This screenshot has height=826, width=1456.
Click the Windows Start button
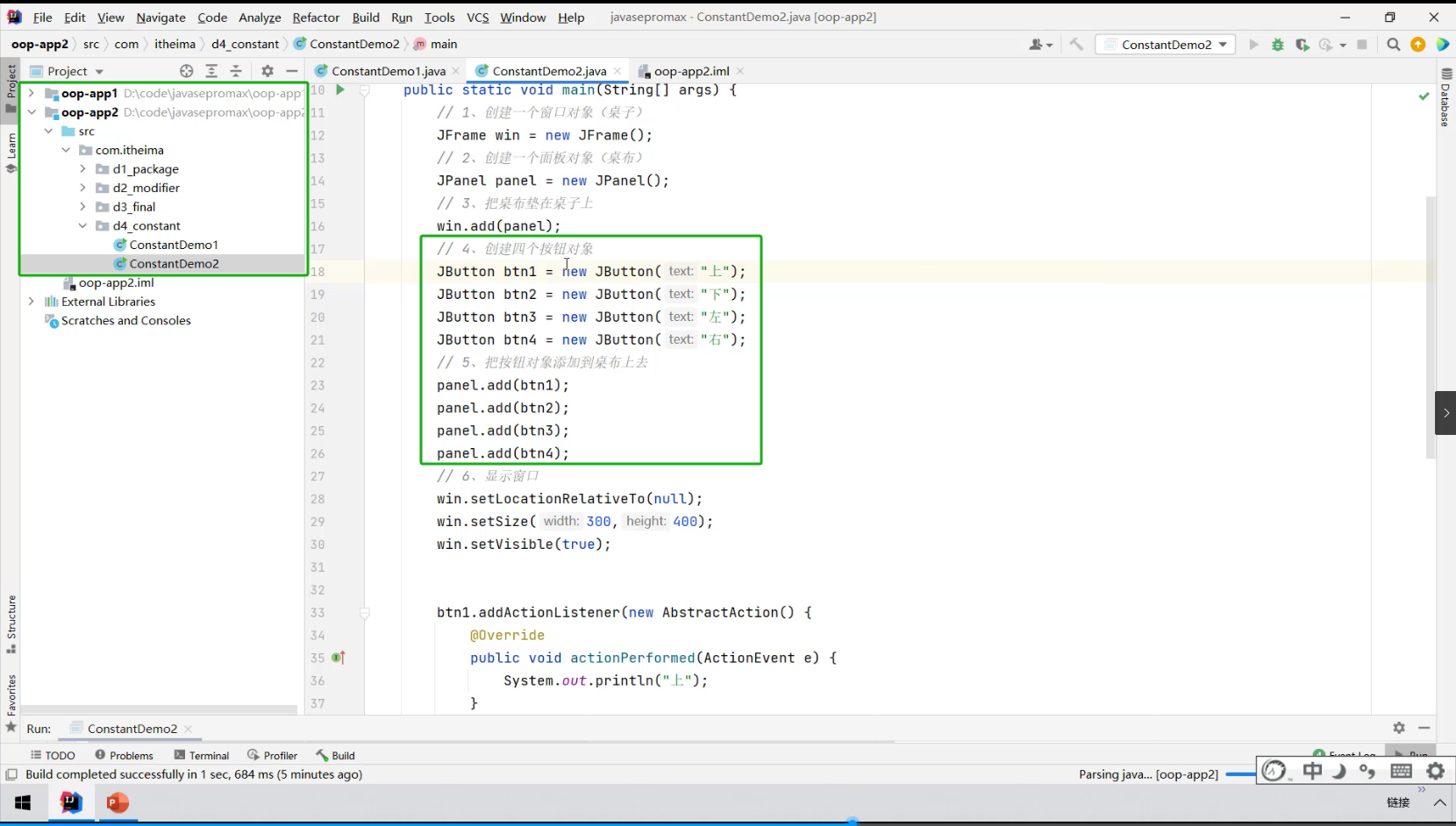coord(23,802)
